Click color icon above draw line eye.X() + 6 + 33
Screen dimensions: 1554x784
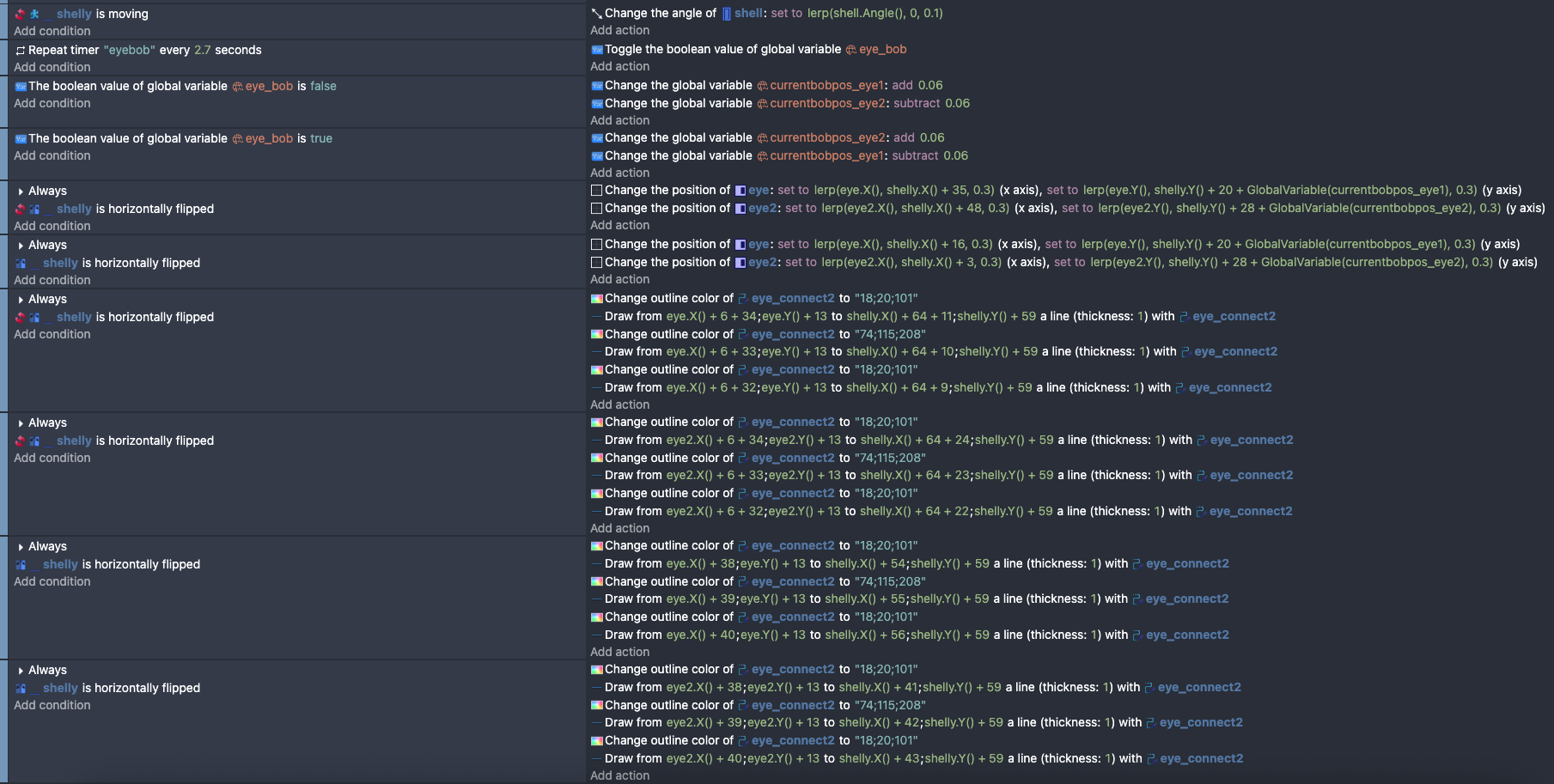tap(596, 335)
